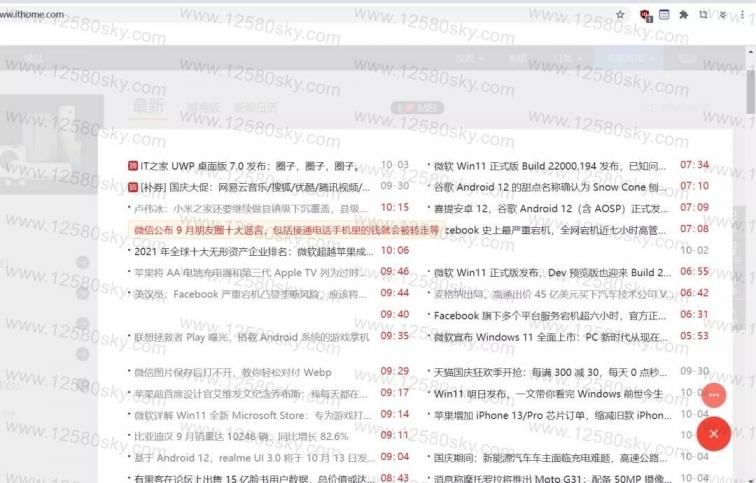The height and width of the screenshot is (483, 756).
Task: Click red icon beside IT之家 UWP headline
Action: (133, 166)
